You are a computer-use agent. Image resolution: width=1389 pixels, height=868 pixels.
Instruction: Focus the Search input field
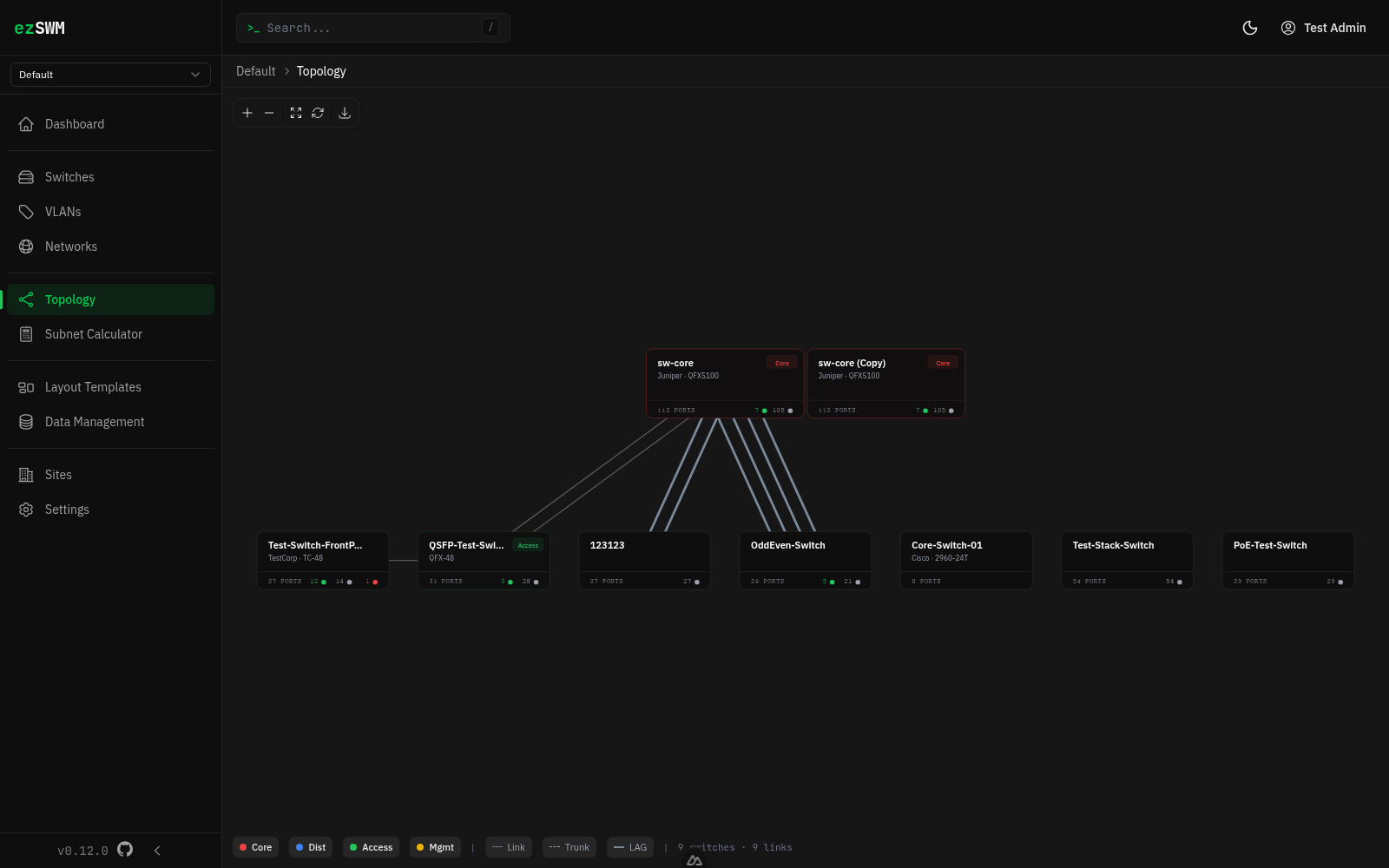[373, 28]
